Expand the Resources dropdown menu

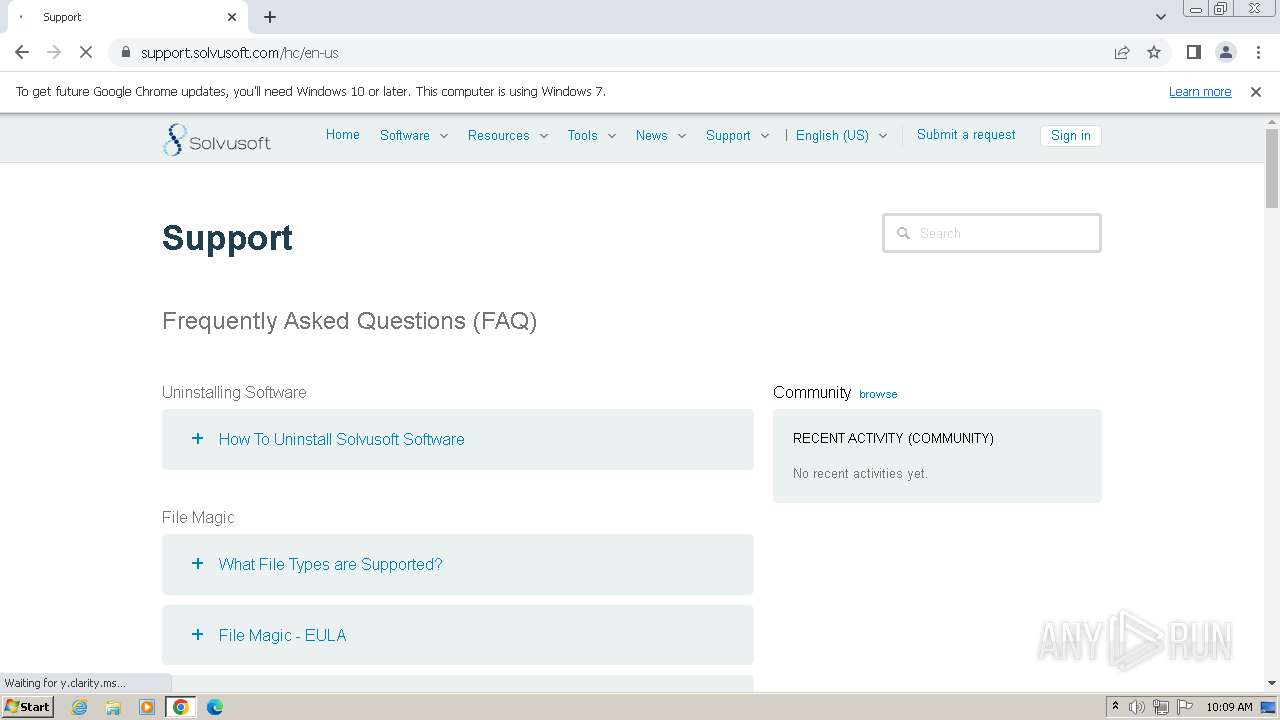tap(508, 135)
